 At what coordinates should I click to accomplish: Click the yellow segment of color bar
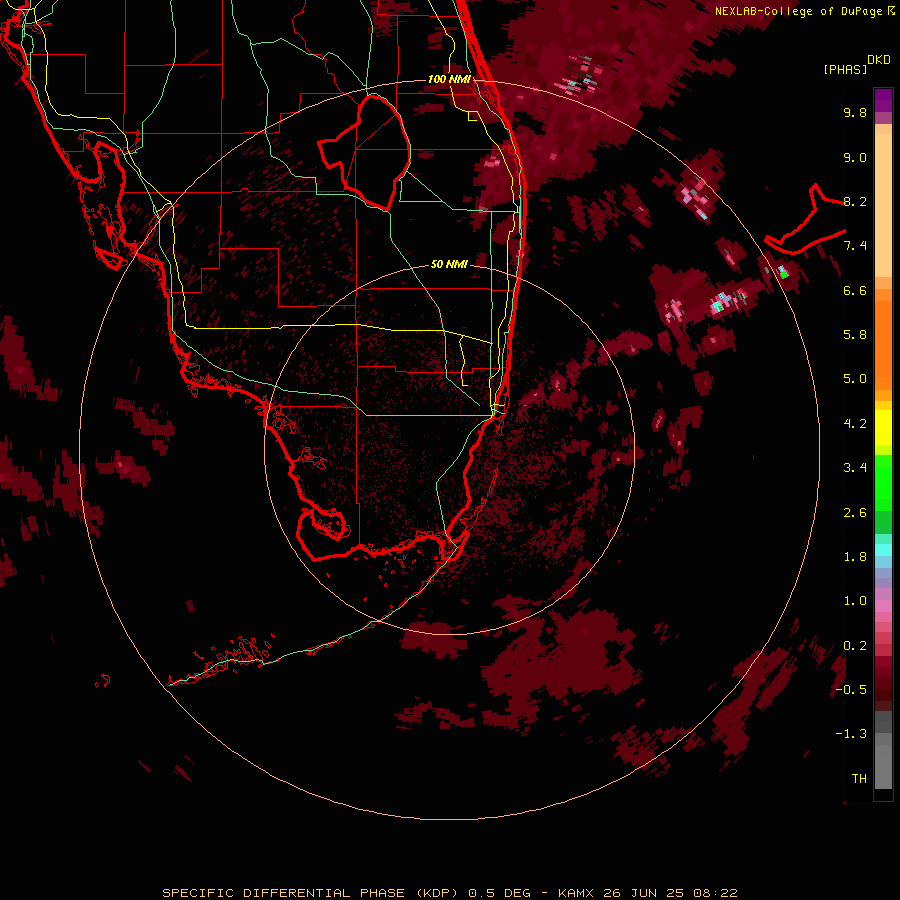pos(883,428)
